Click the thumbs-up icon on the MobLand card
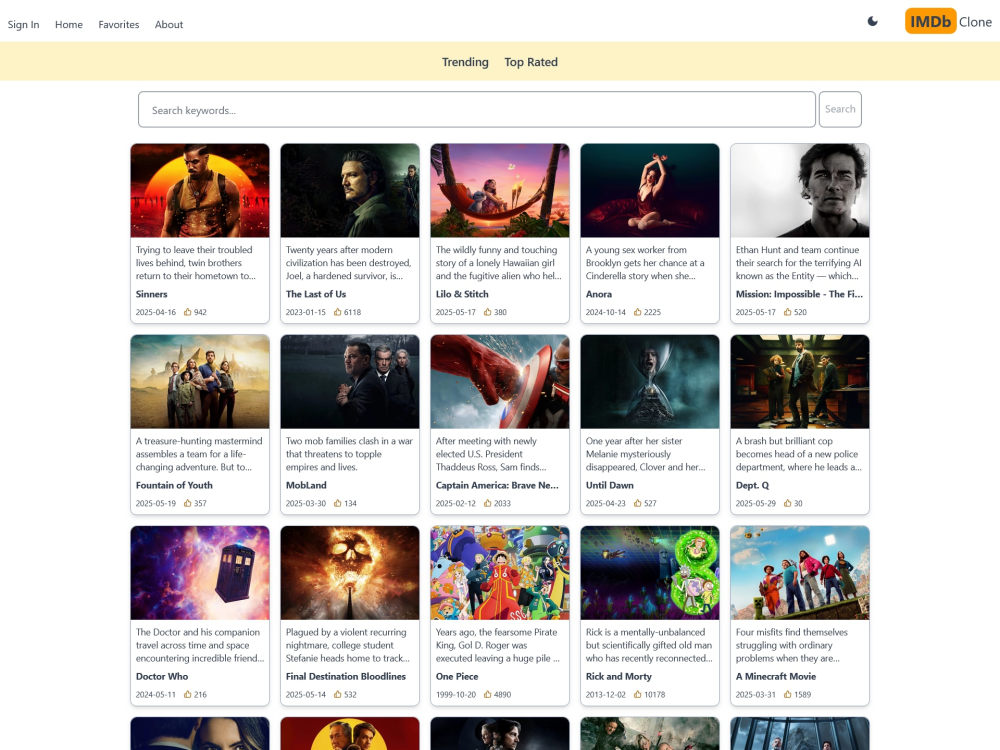The height and width of the screenshot is (750, 1000). (337, 503)
